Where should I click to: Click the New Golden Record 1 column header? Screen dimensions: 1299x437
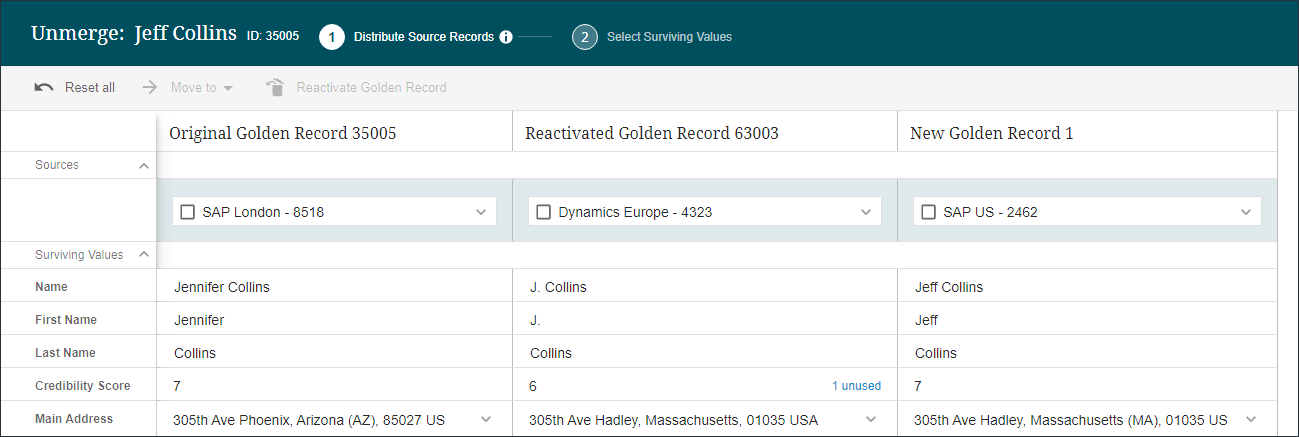[x=991, y=133]
